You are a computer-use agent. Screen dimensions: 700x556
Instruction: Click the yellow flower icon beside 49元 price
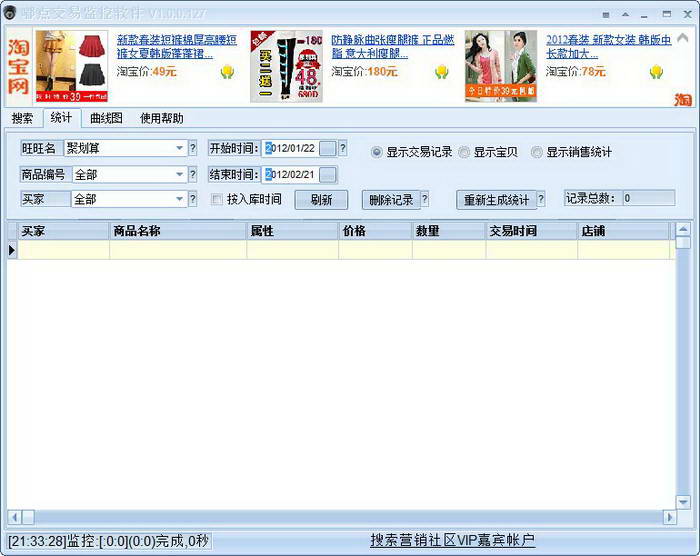[x=227, y=71]
